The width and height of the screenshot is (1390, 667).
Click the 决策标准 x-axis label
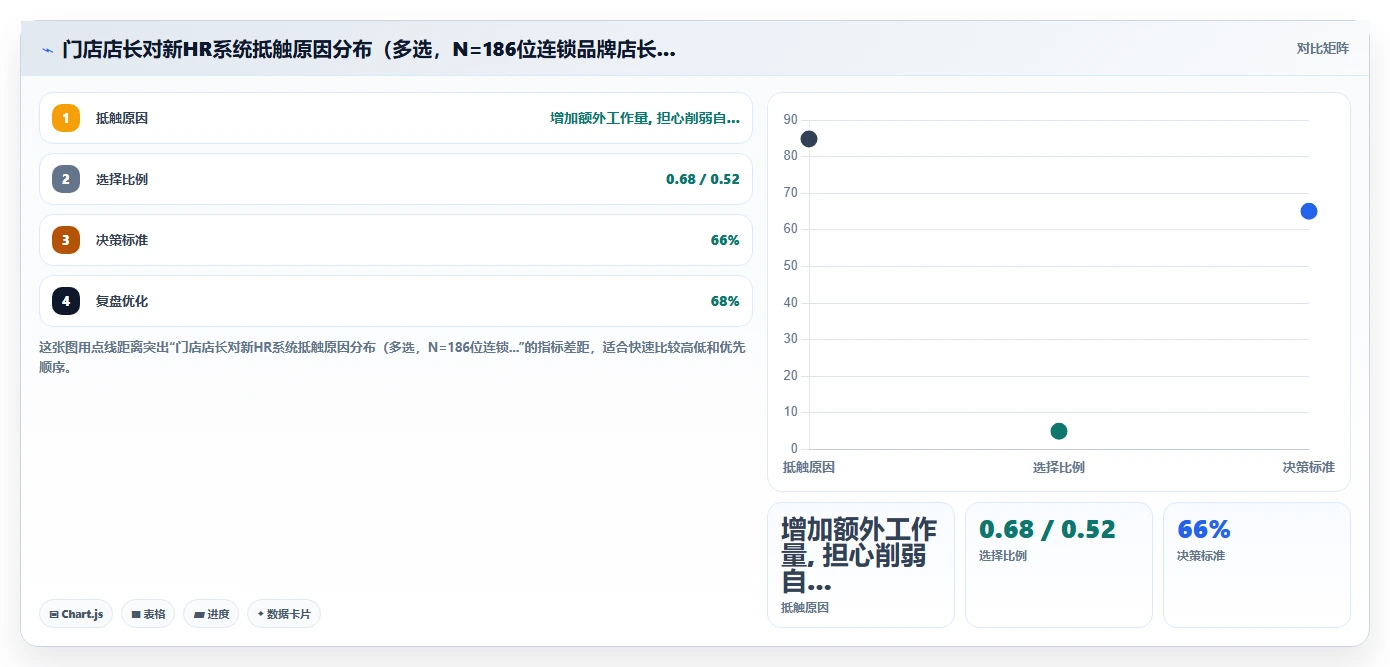tap(1309, 467)
